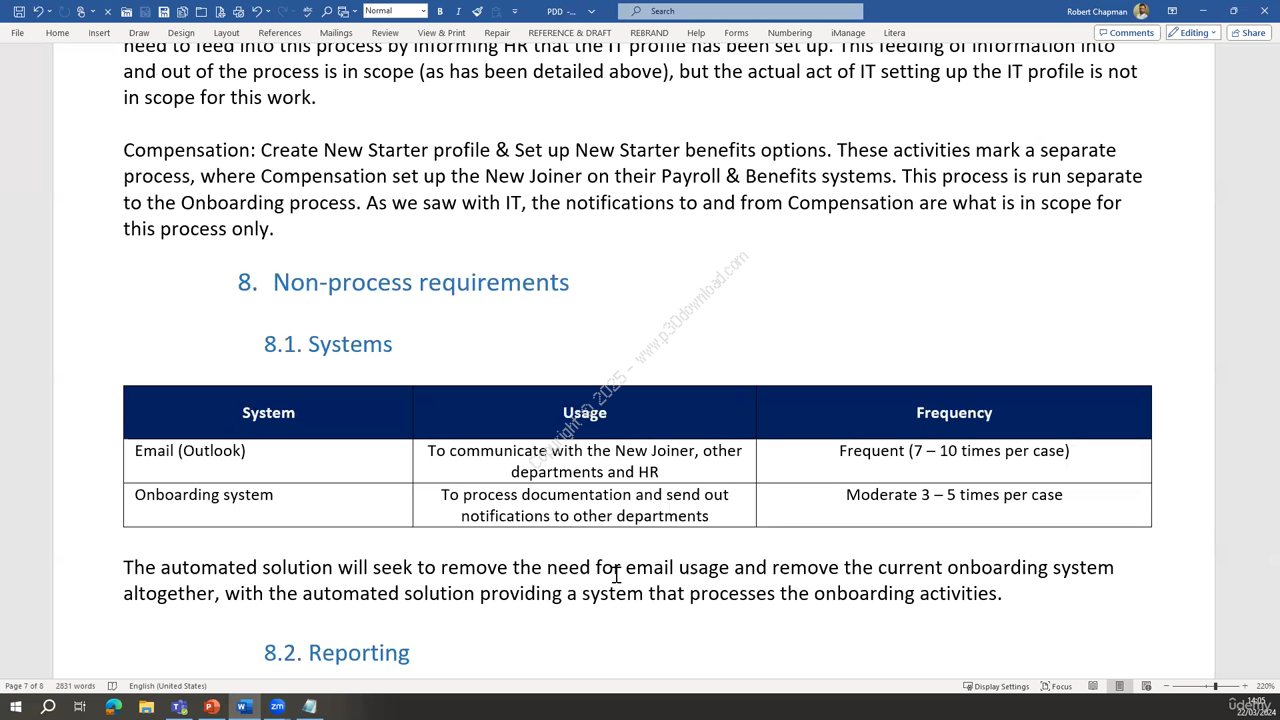The width and height of the screenshot is (1280, 720).
Task: Select the Format Painter brush icon
Action: (477, 11)
